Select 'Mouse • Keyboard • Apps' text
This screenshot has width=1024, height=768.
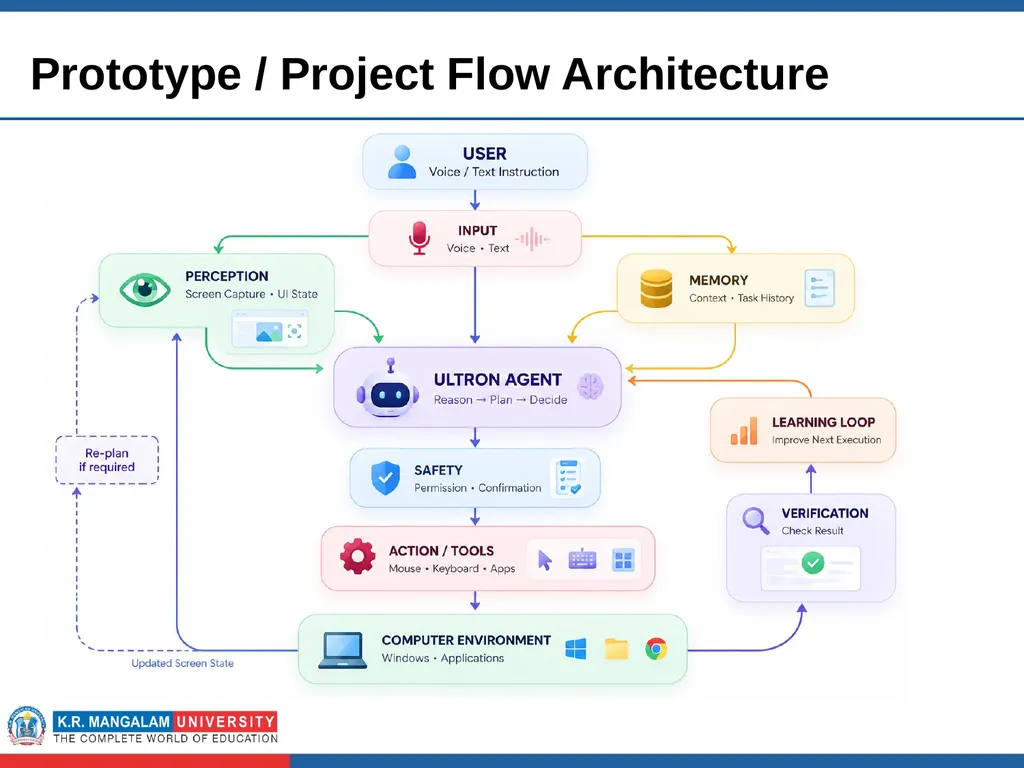[x=452, y=569]
